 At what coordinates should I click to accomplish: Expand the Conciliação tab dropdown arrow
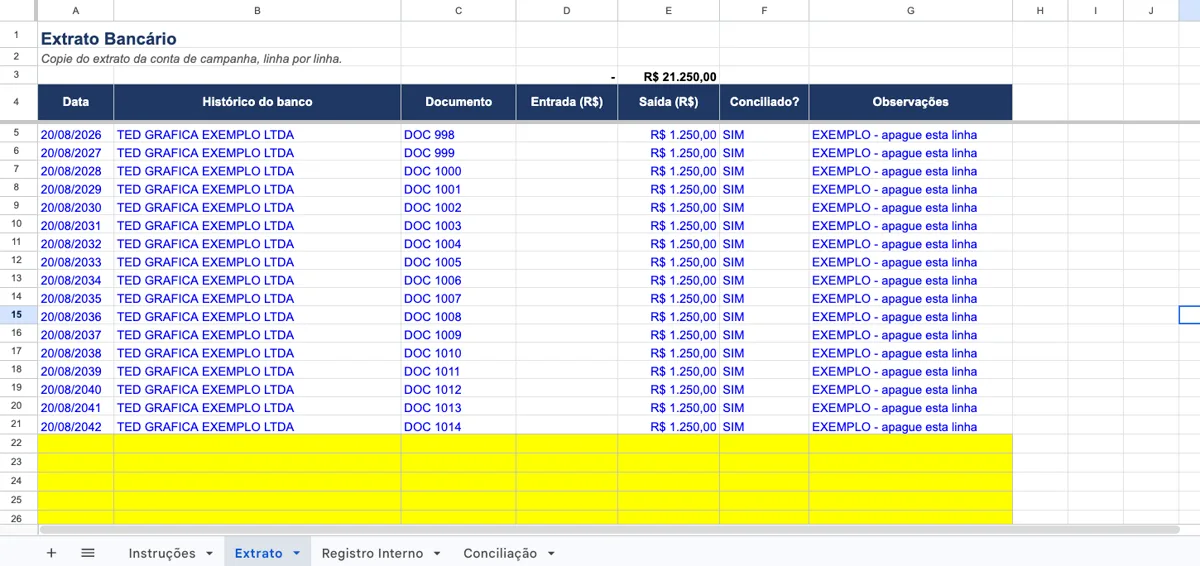click(551, 554)
